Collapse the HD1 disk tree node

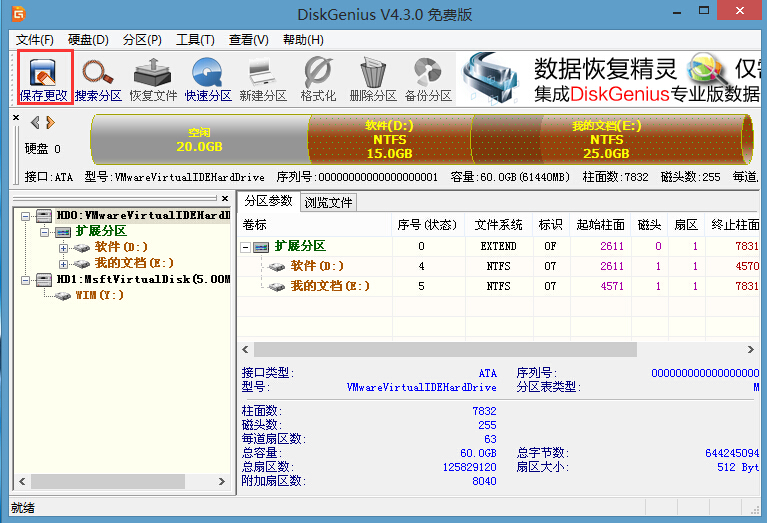pyautogui.click(x=25, y=280)
